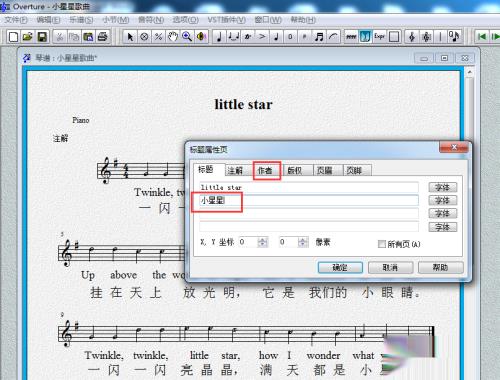Cancel the dialog with 取消
The height and width of the screenshot is (380, 500).
coord(390,267)
